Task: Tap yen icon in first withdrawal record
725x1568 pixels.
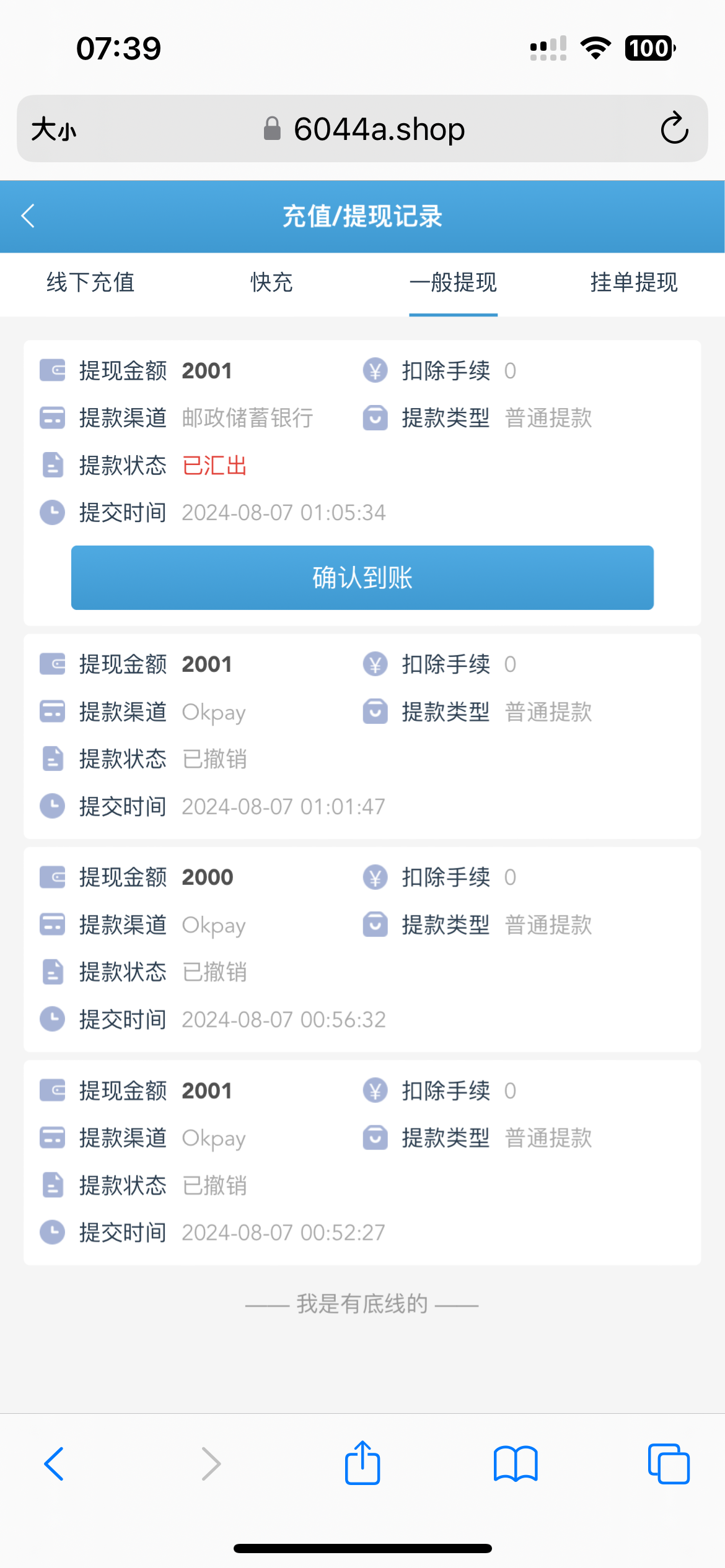Action: click(375, 370)
